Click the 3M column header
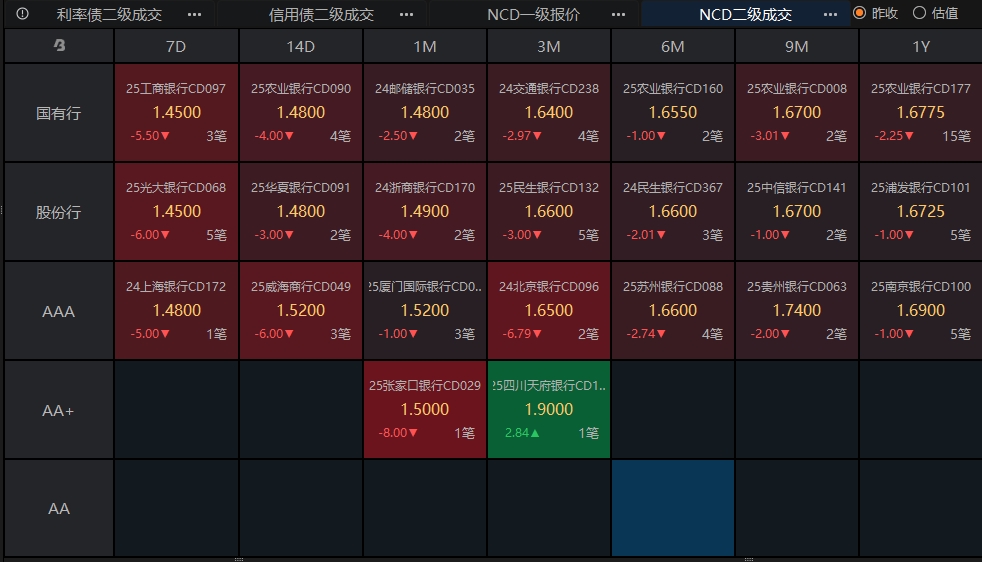The image size is (982, 562). [549, 46]
